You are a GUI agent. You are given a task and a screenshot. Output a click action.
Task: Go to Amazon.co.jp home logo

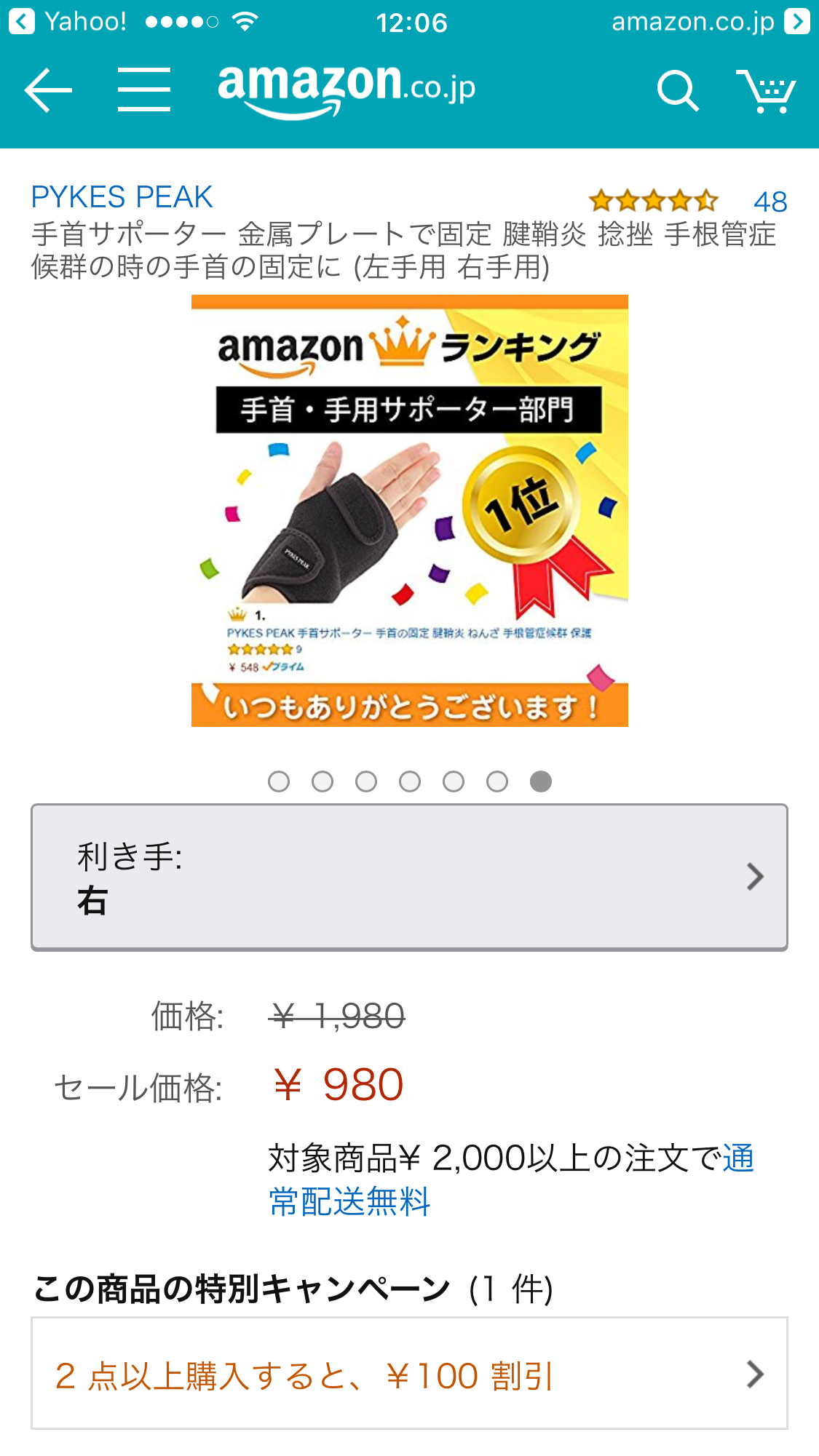point(347,89)
